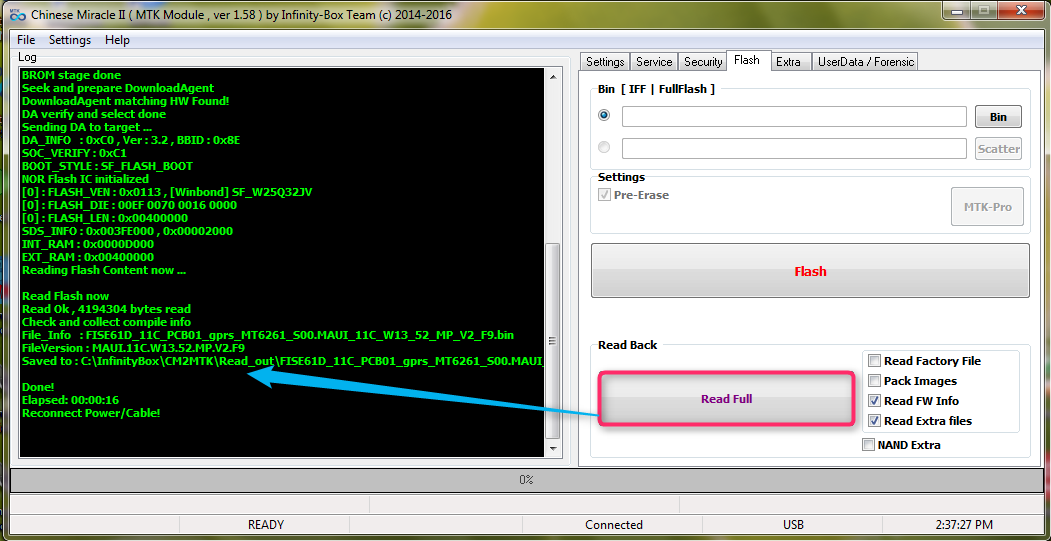Image resolution: width=1051 pixels, height=541 pixels.
Task: Click the 'Reconnect Power/Cable!' log line
Action: [91, 413]
